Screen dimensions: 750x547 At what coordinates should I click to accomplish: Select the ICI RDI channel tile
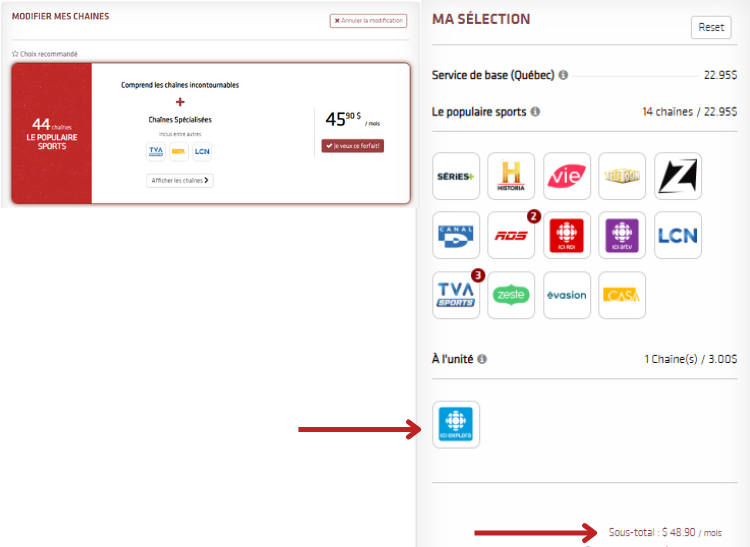(567, 236)
